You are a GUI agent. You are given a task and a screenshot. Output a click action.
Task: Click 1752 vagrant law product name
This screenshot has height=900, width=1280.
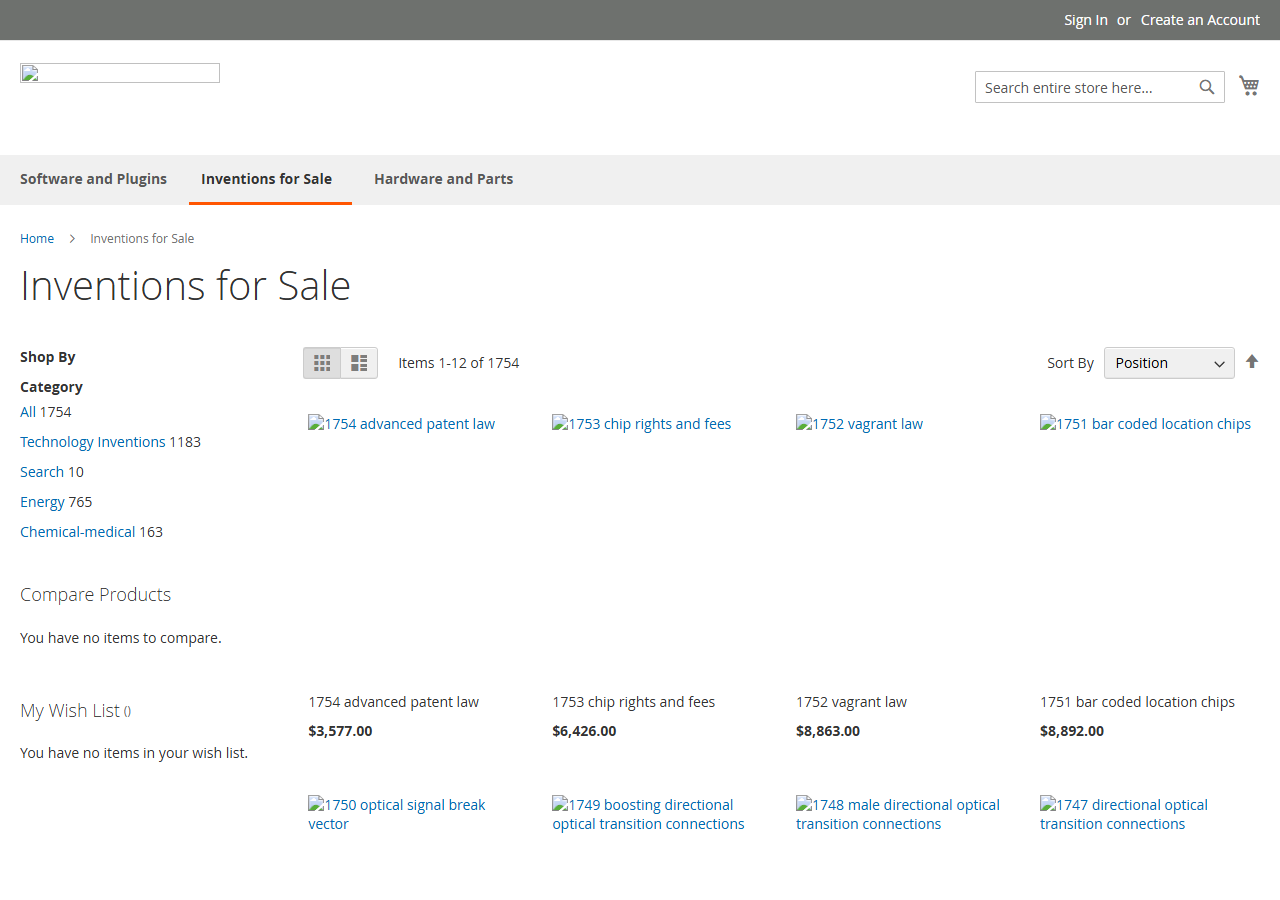point(851,702)
